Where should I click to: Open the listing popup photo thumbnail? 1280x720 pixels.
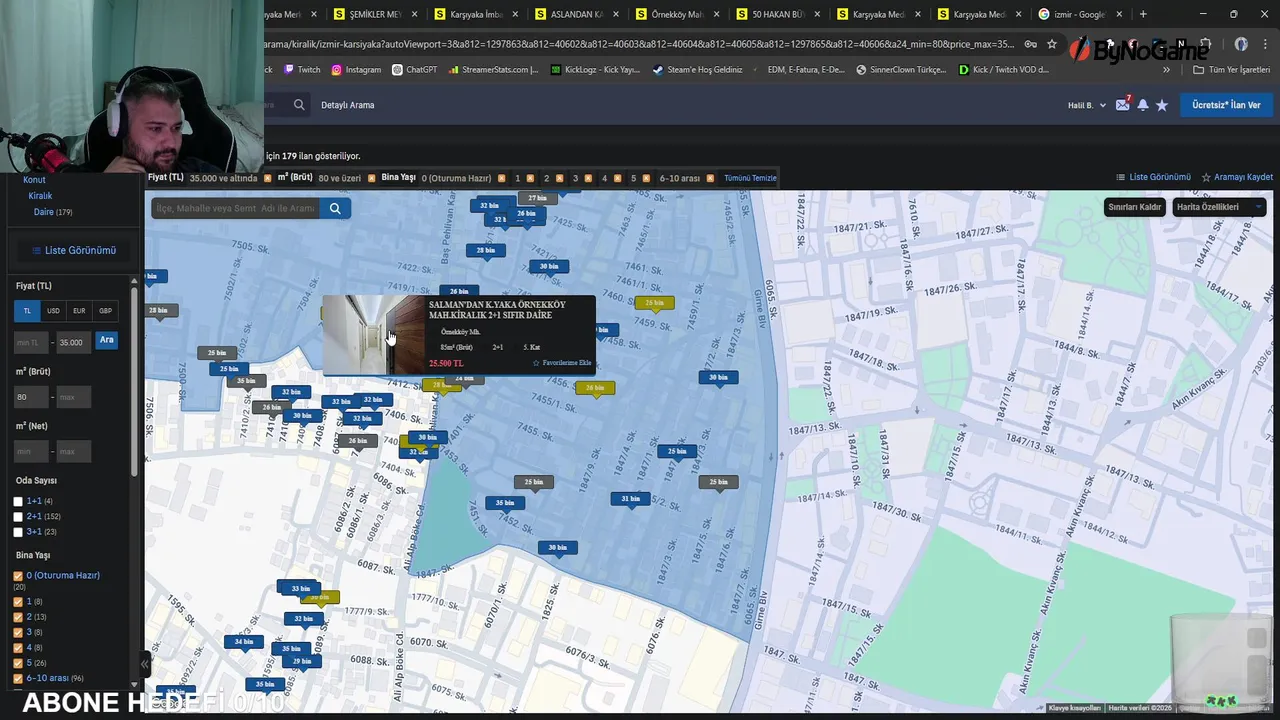374,335
